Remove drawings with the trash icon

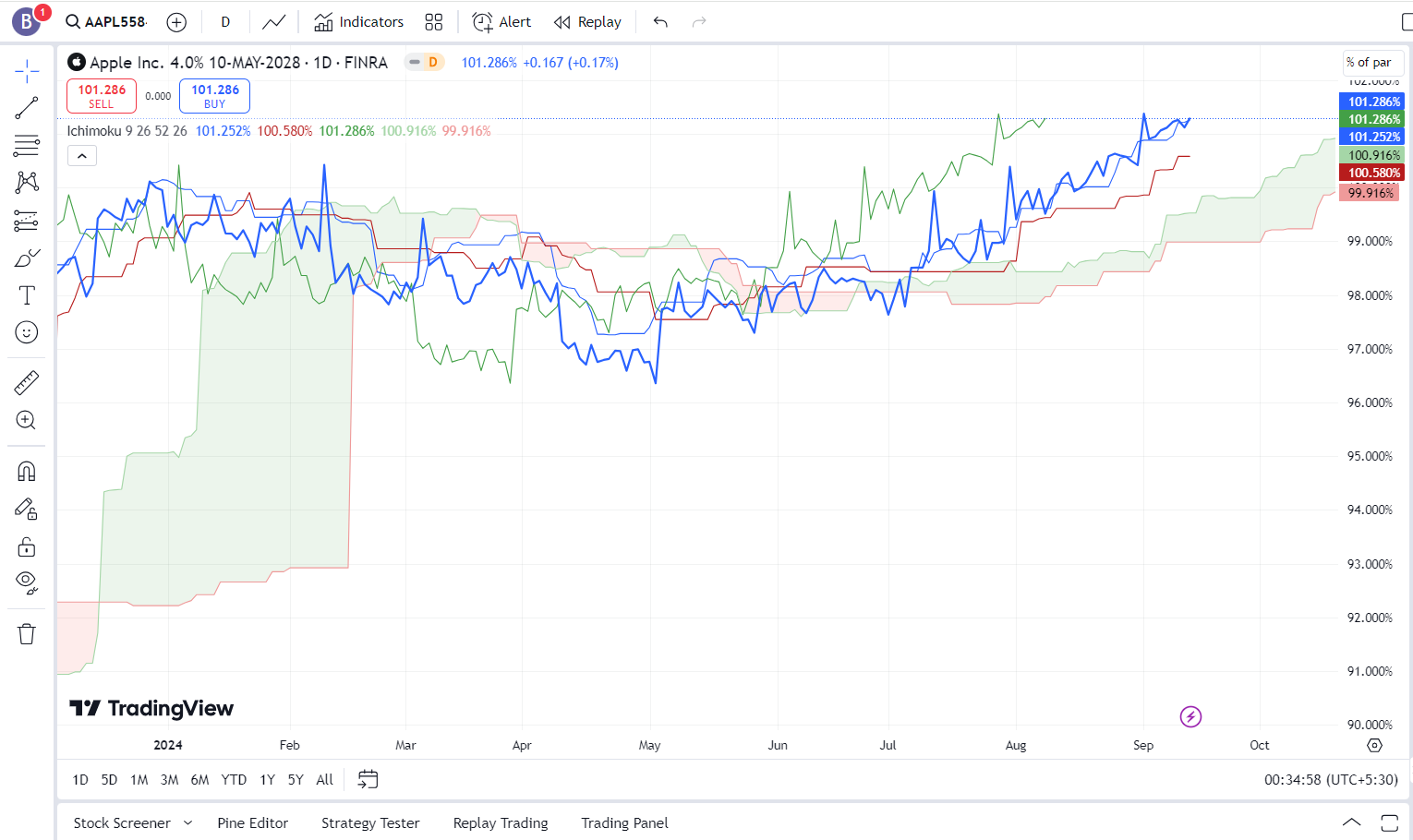27,634
